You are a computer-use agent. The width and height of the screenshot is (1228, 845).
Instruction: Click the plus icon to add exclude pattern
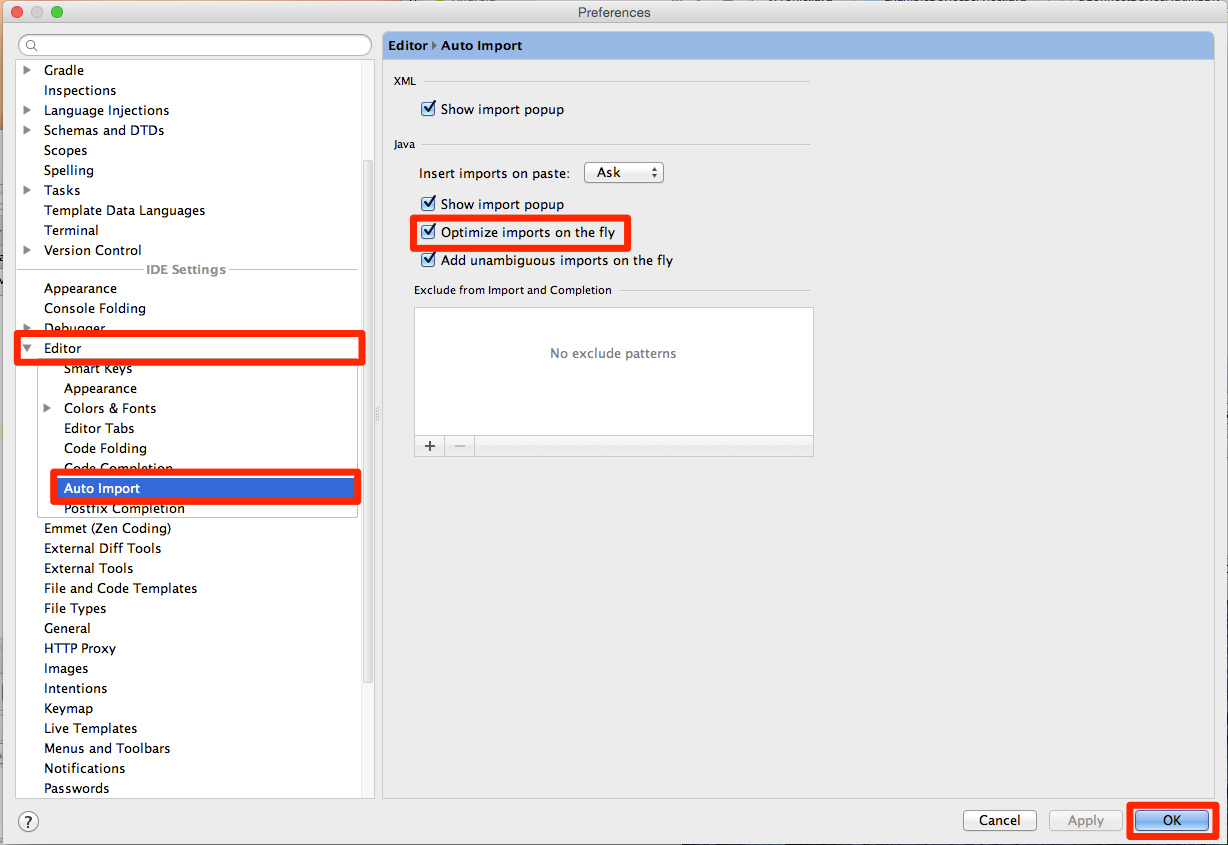click(x=430, y=446)
